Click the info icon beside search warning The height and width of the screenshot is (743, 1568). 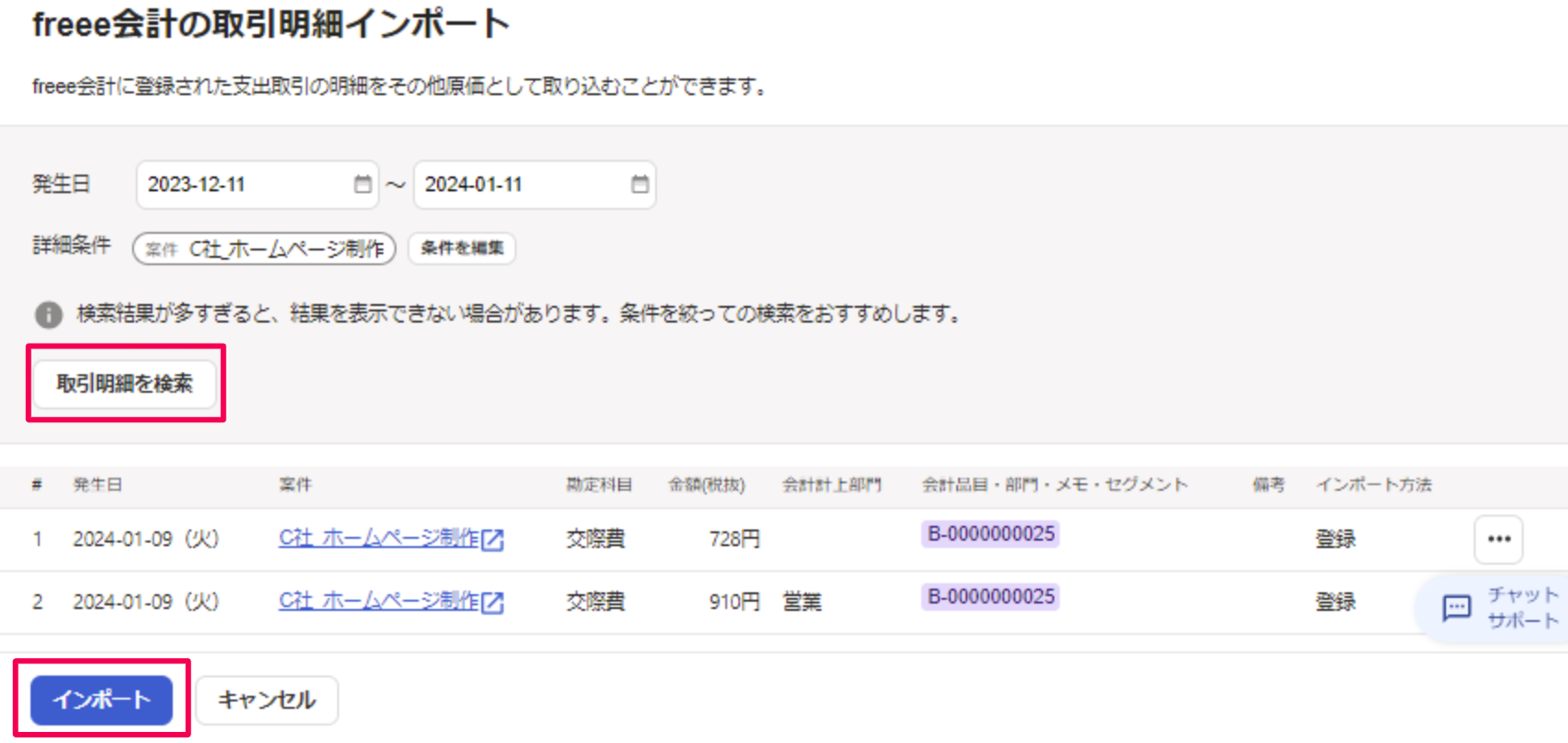coord(48,315)
